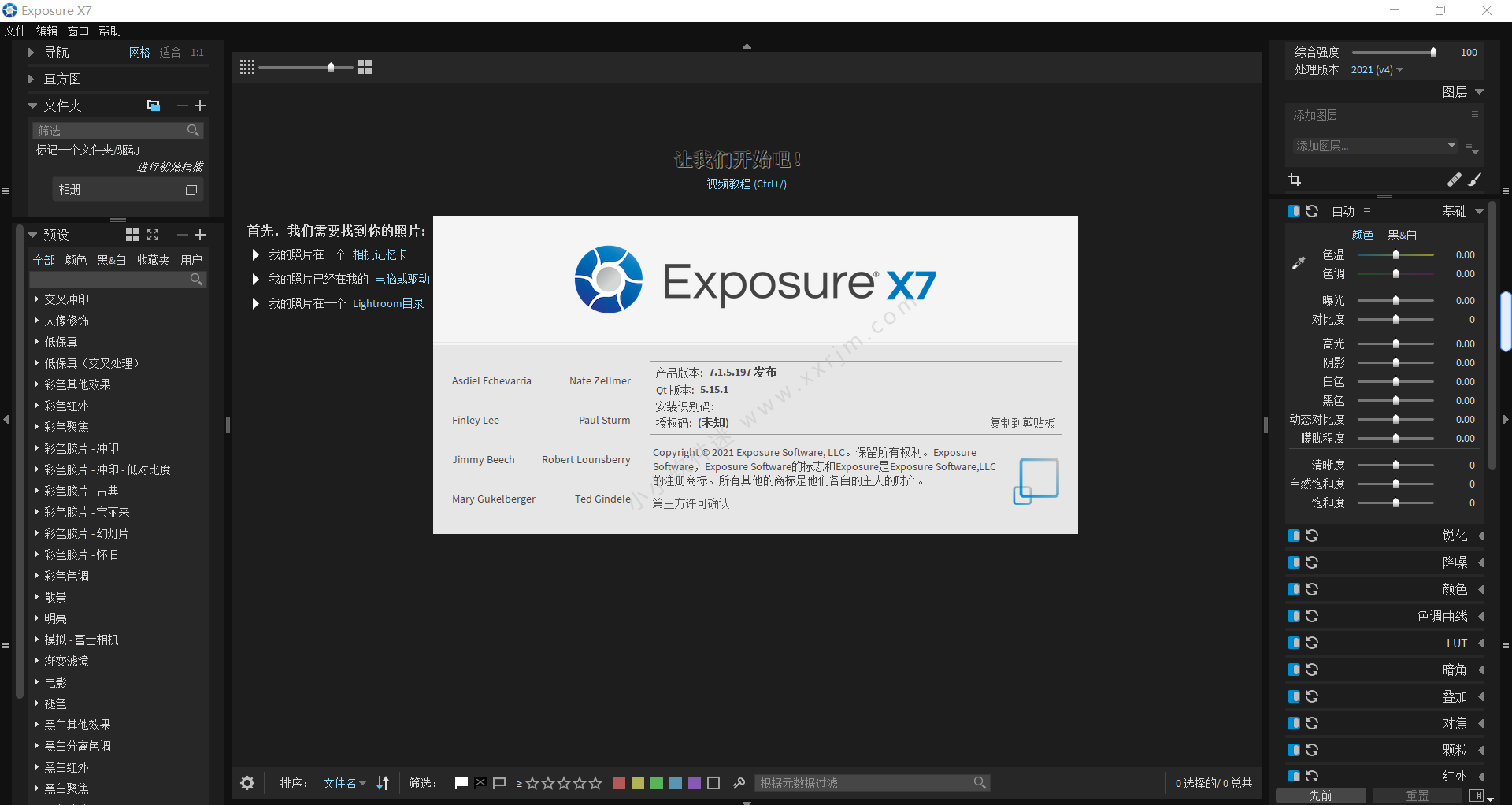The image size is (1512, 805).
Task: Toggle the 对焦 panel enable switch
Action: 1294,723
